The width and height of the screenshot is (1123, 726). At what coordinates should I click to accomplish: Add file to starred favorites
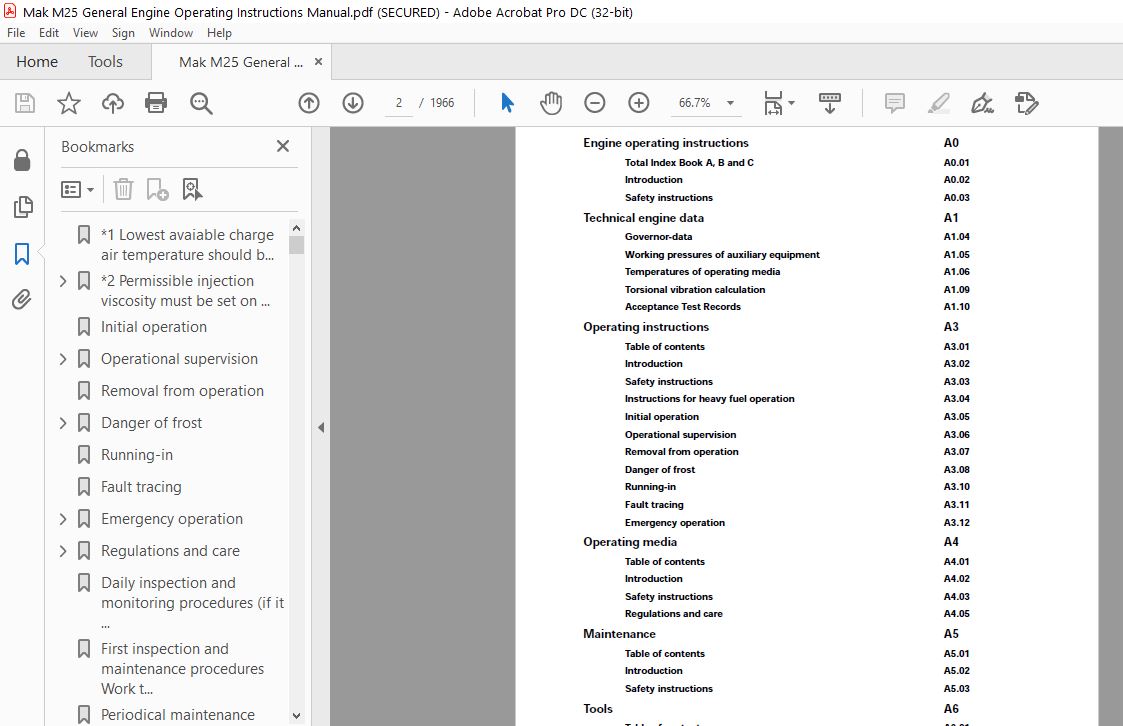pyautogui.click(x=69, y=103)
